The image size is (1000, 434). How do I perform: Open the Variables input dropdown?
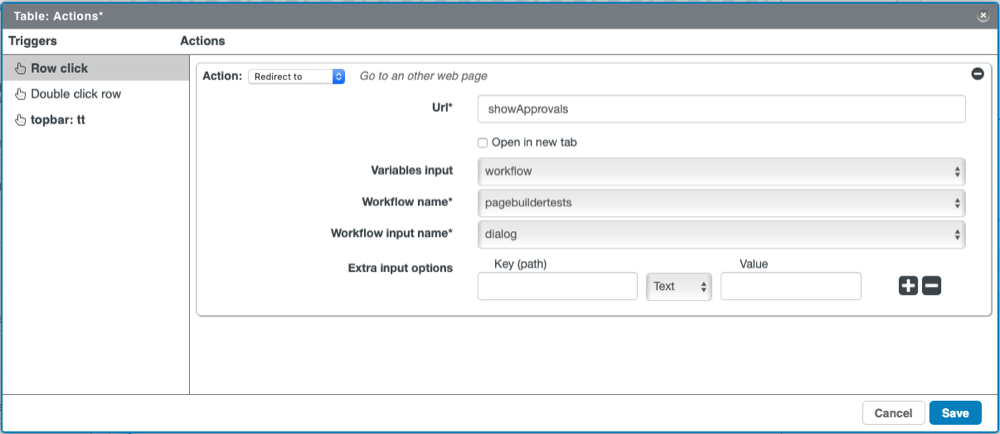(721, 171)
